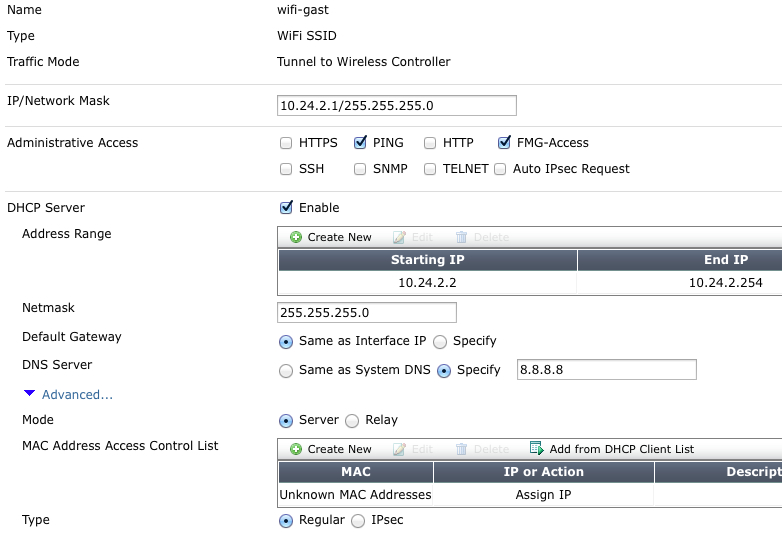Click the Delete trash icon in MAC Access Control

click(461, 449)
